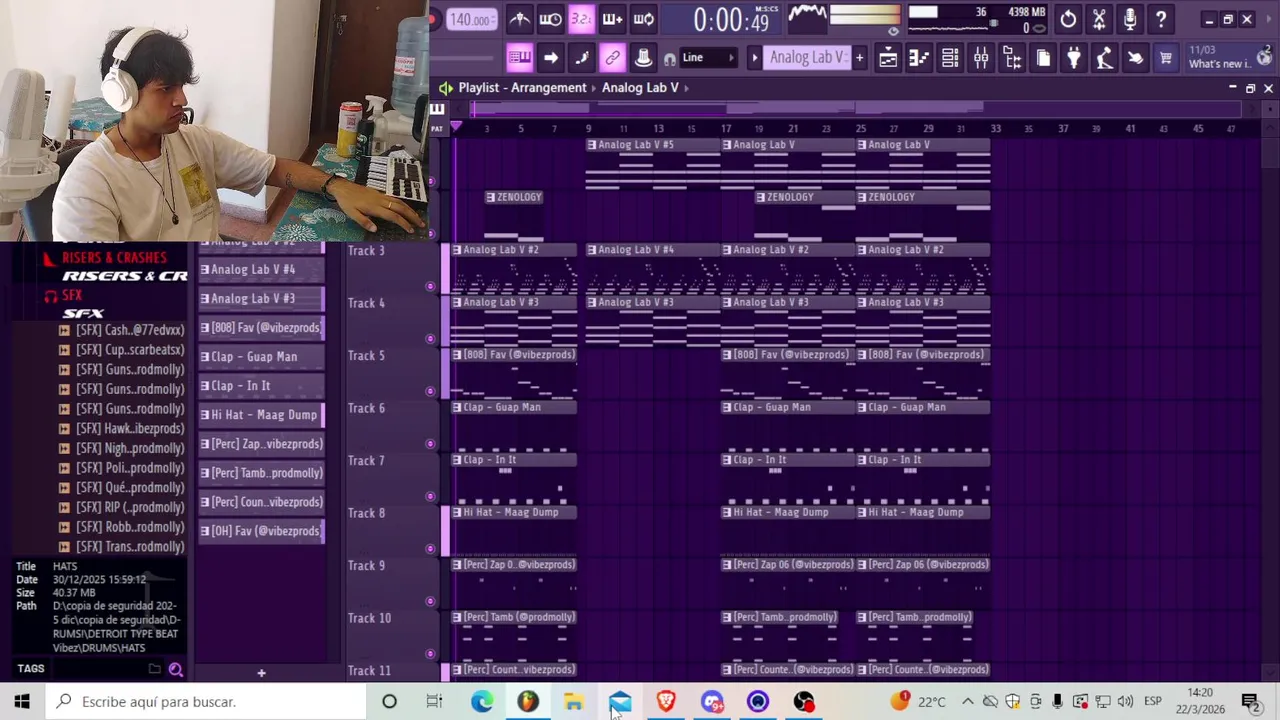Click the Track 6 header label

366,408
